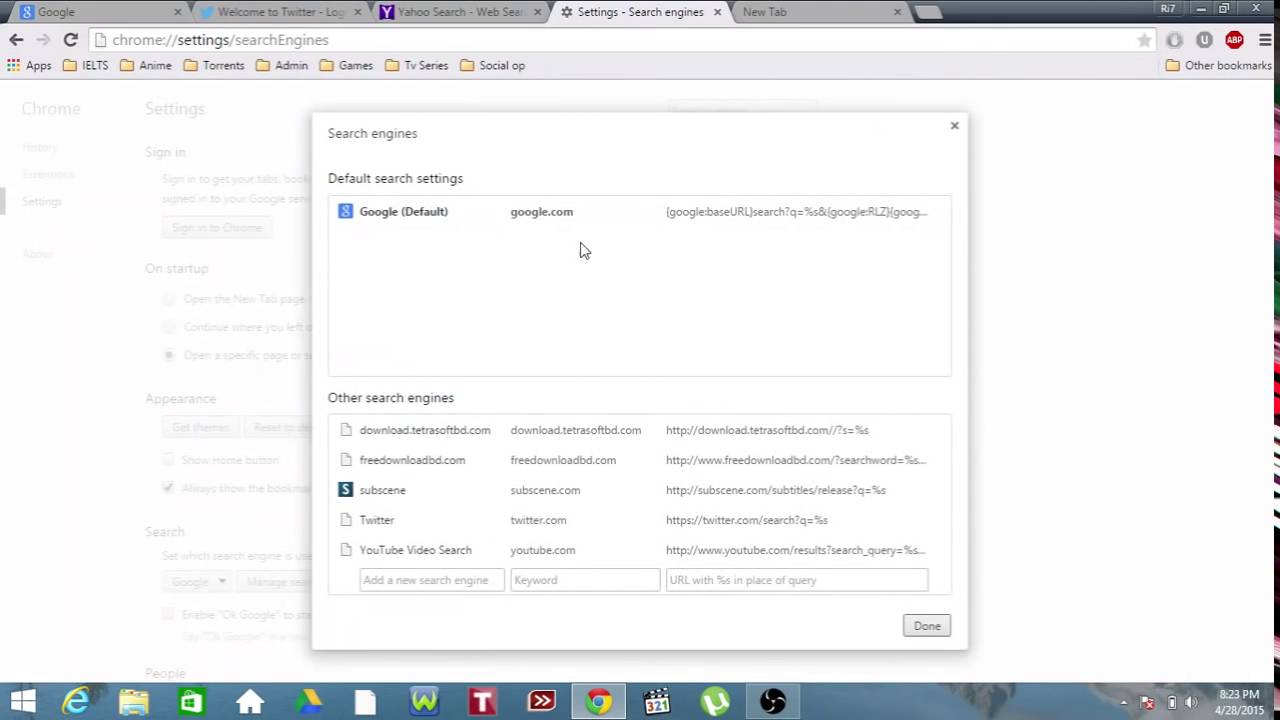Open uTorrent from the taskbar
Image resolution: width=1280 pixels, height=720 pixels.
coord(715,701)
